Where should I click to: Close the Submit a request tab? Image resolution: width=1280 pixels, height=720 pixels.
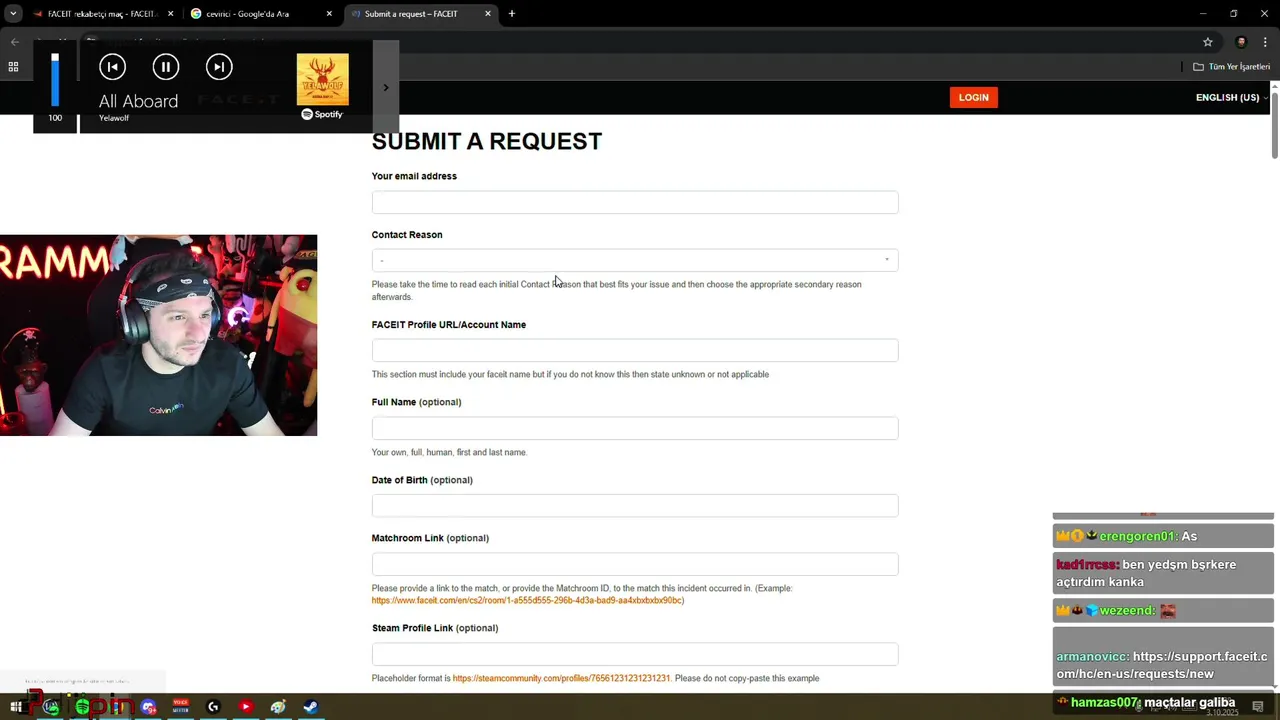488,14
